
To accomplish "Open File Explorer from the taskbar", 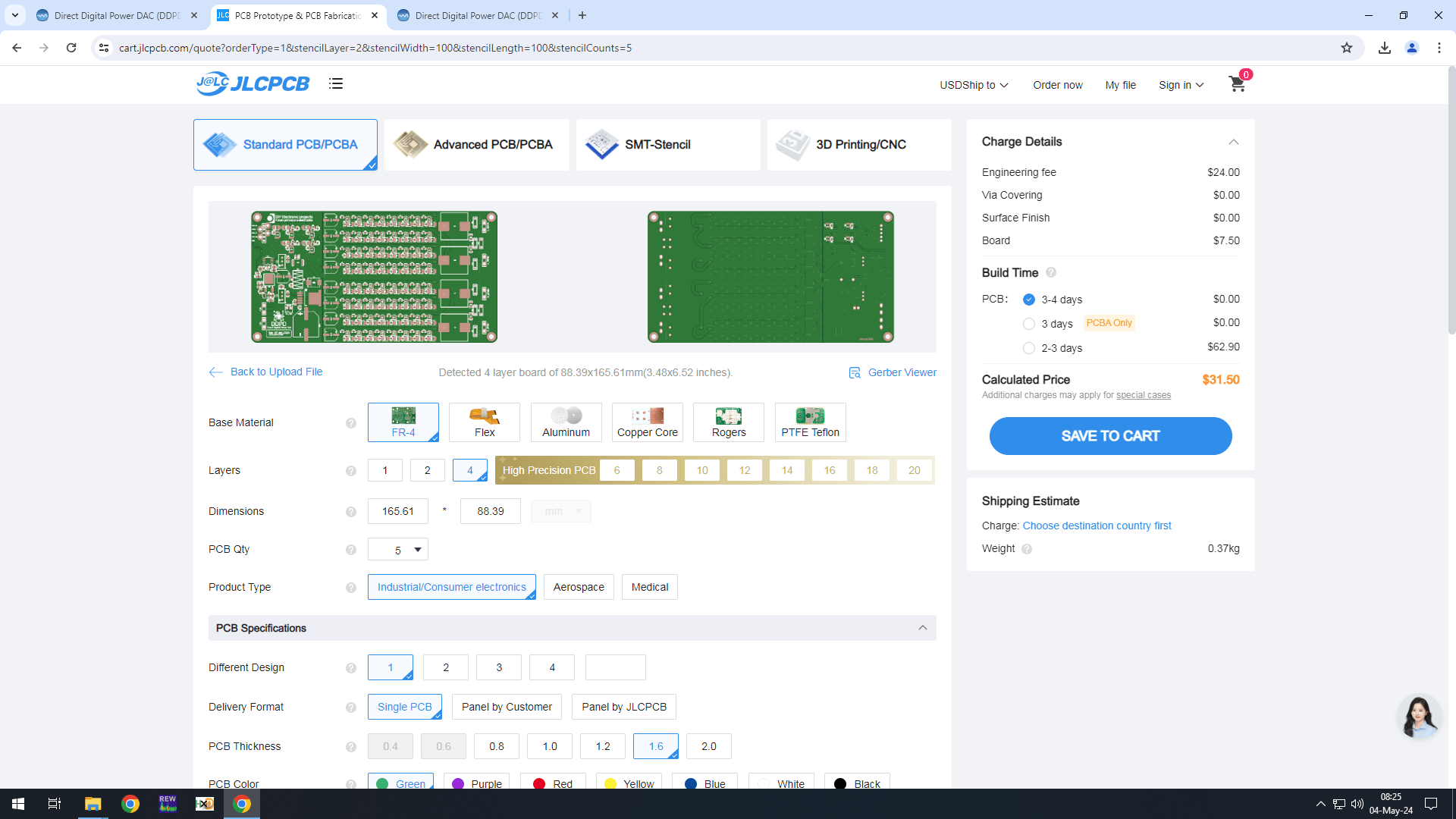I will 93,804.
